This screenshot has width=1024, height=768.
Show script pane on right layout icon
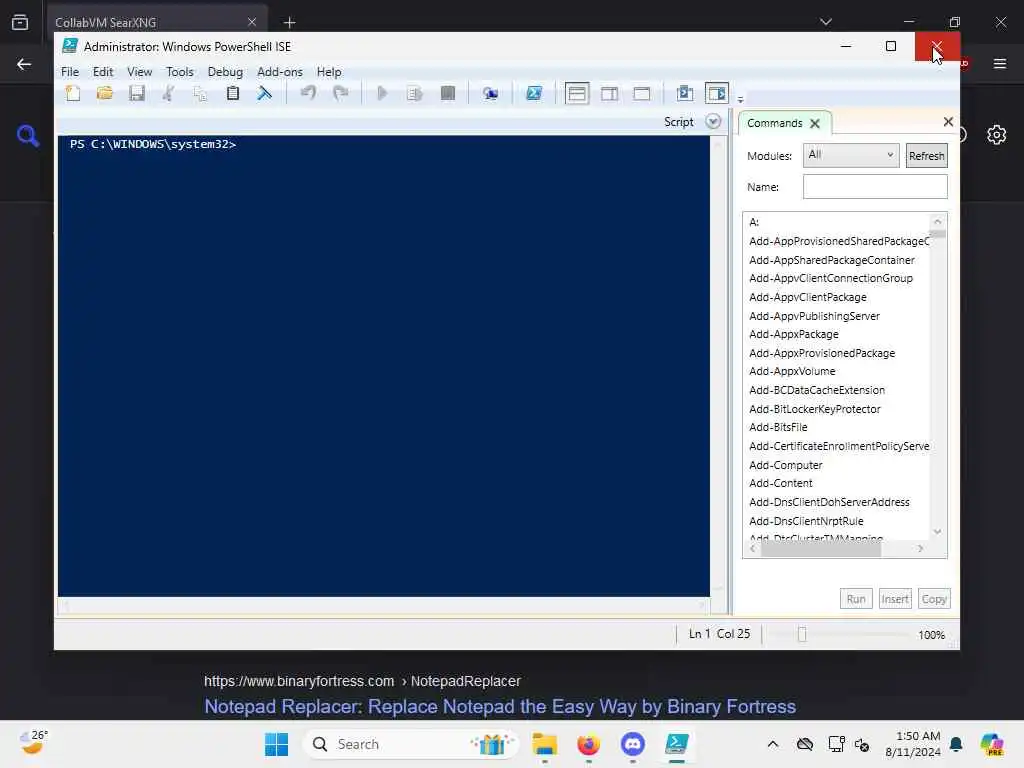click(609, 93)
